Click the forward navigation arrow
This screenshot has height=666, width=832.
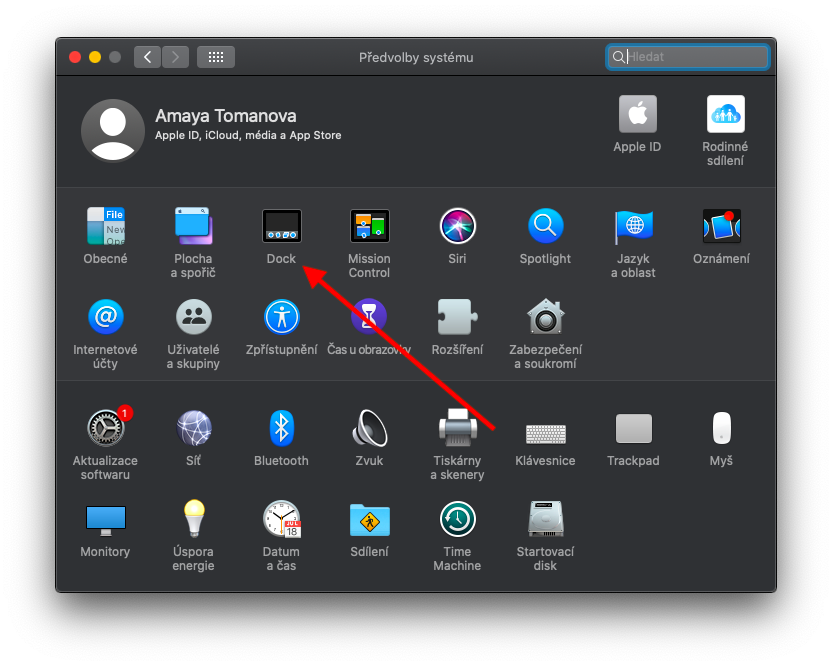pos(175,57)
